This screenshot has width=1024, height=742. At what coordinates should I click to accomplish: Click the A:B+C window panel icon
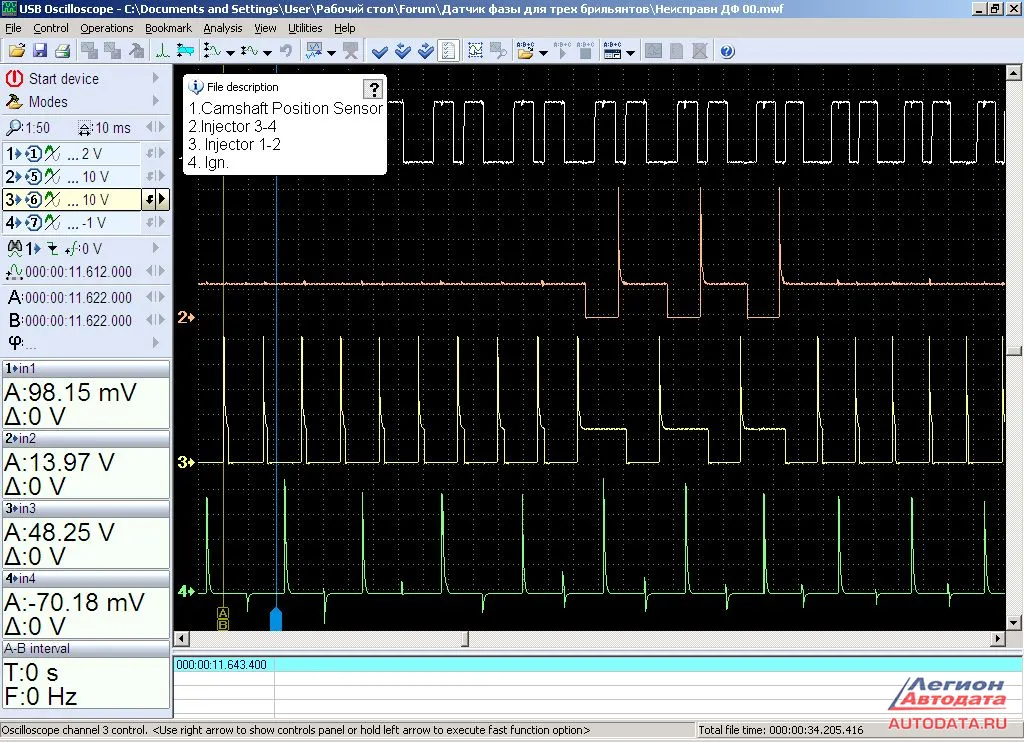click(x=613, y=51)
